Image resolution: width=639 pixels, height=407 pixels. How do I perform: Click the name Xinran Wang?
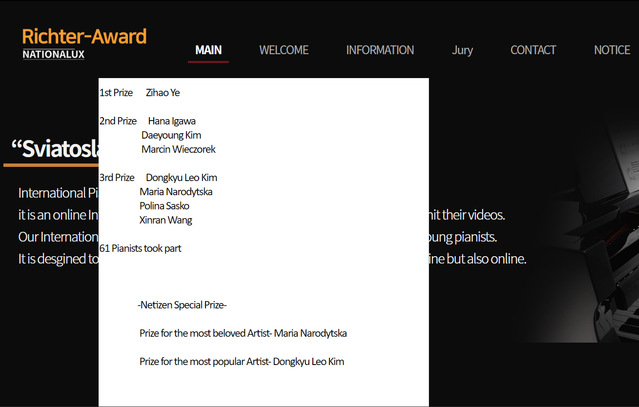click(165, 220)
